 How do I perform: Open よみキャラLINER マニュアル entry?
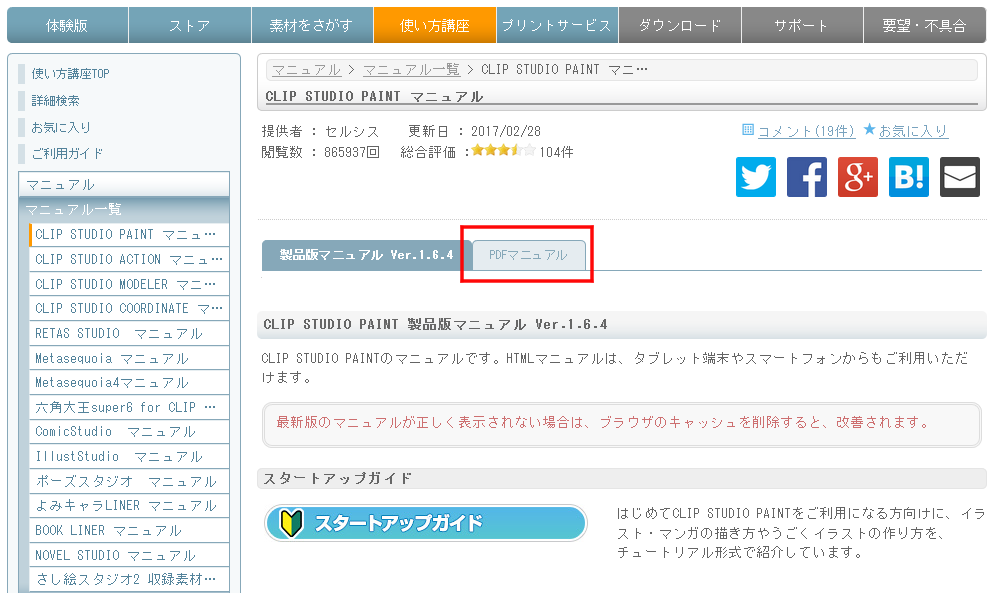click(129, 505)
